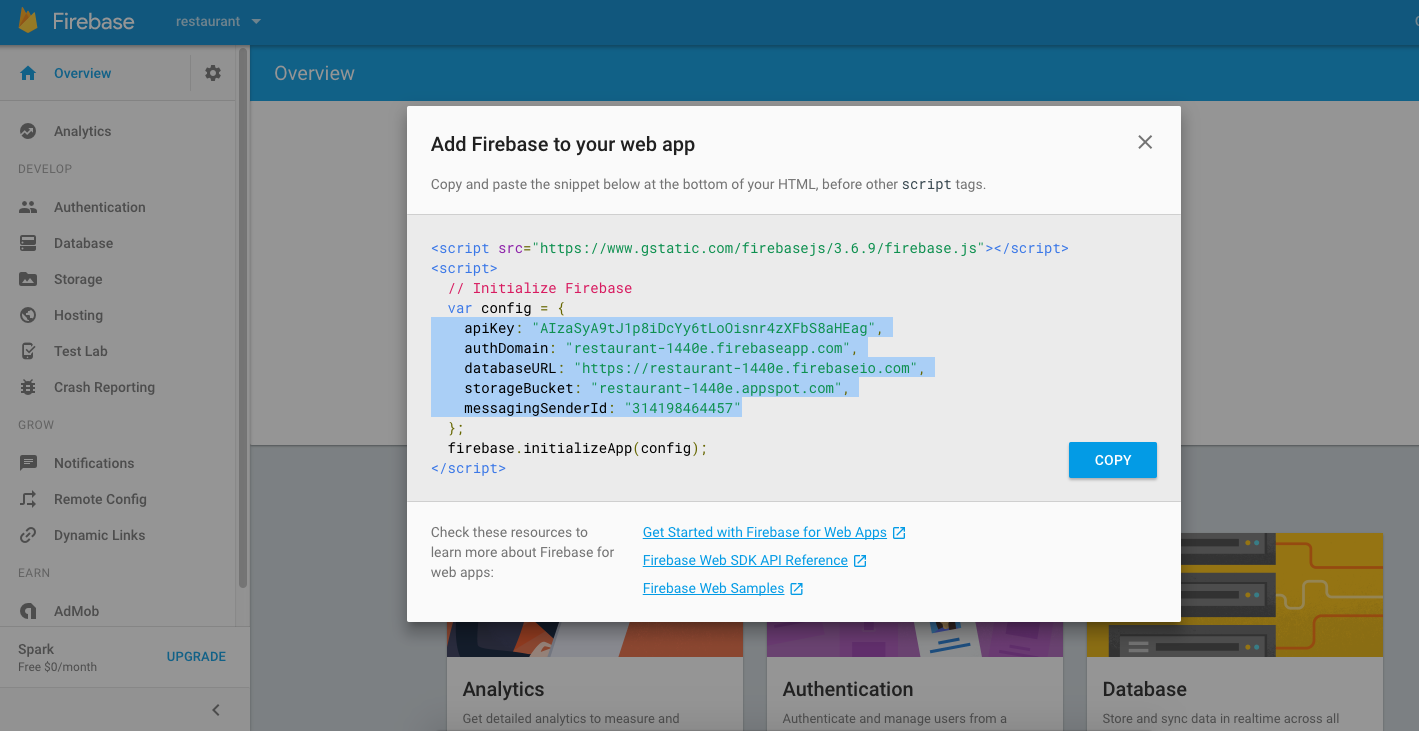Open Dynamic Links section

point(100,535)
